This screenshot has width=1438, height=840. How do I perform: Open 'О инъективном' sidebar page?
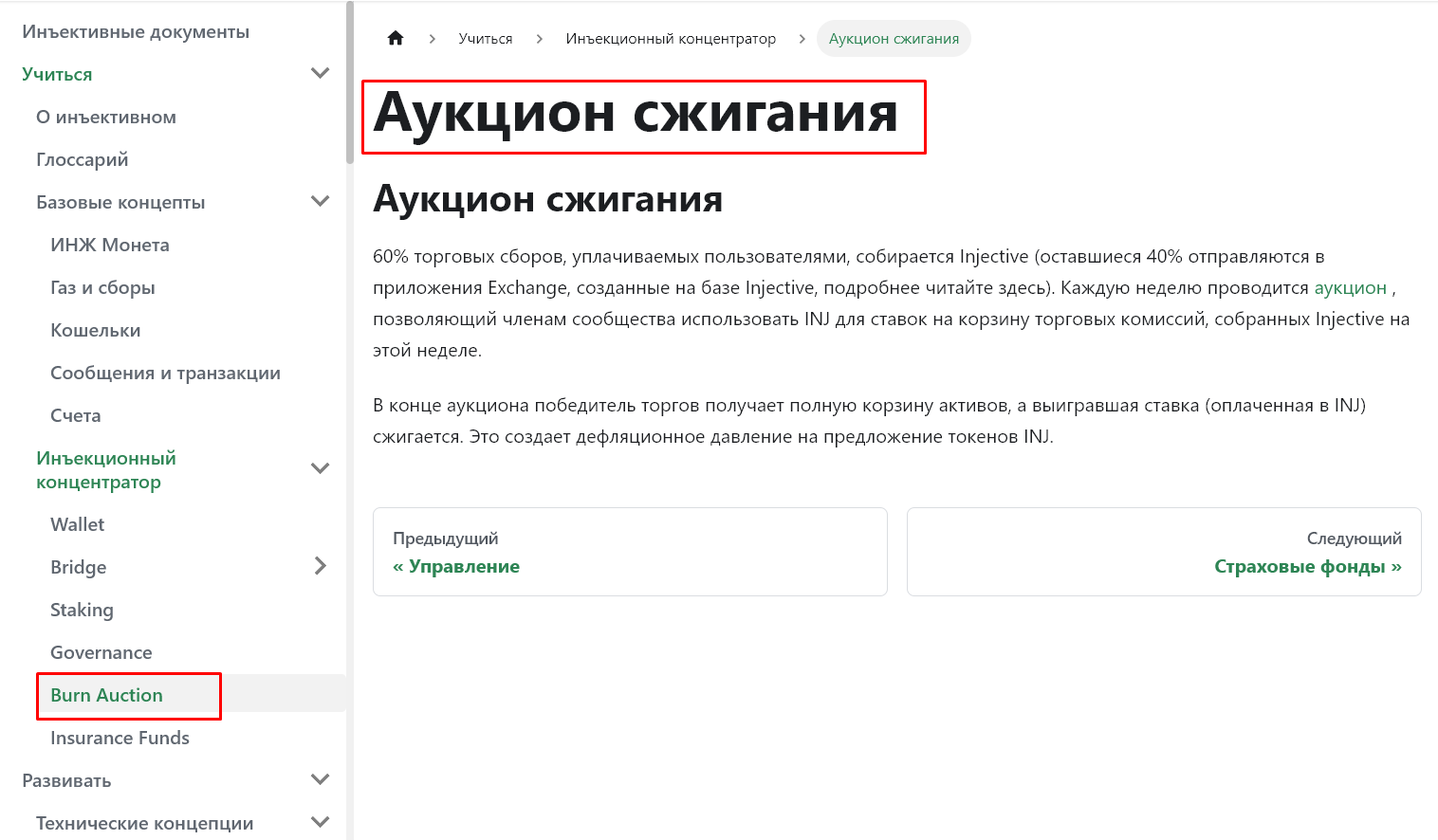pyautogui.click(x=106, y=117)
